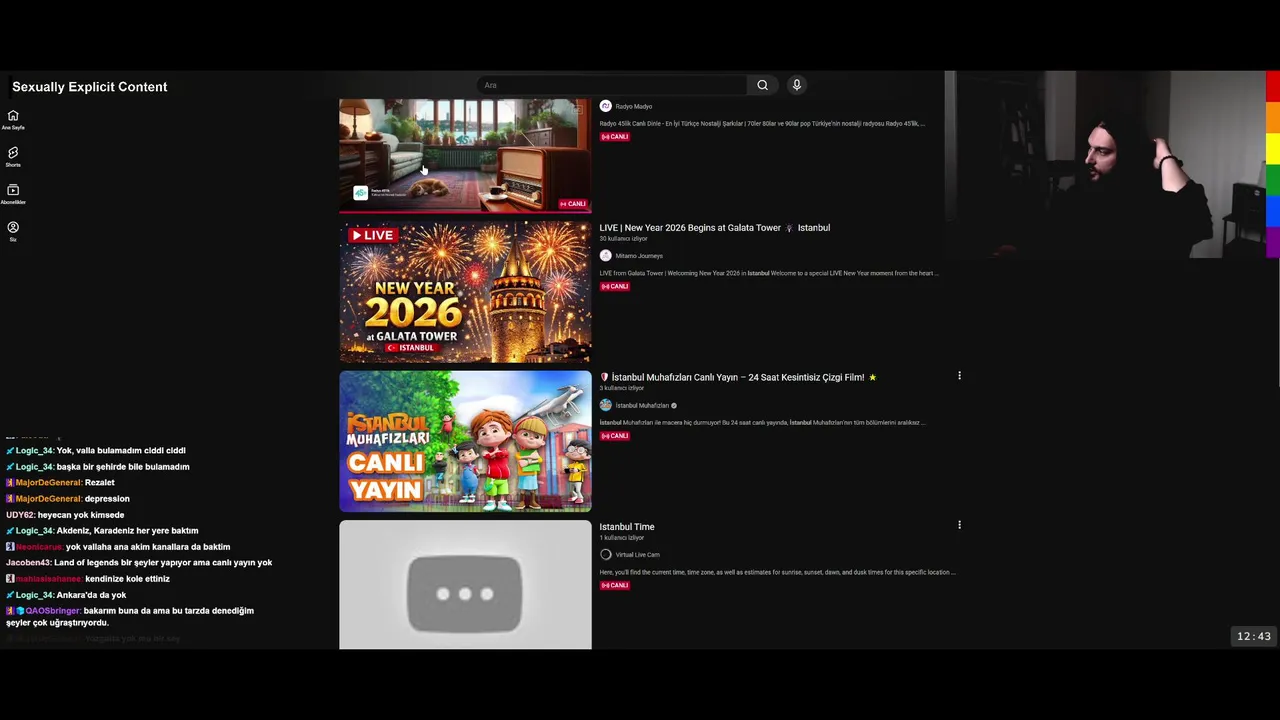Click the Mitamo Journeys channel avatar

pyautogui.click(x=605, y=256)
